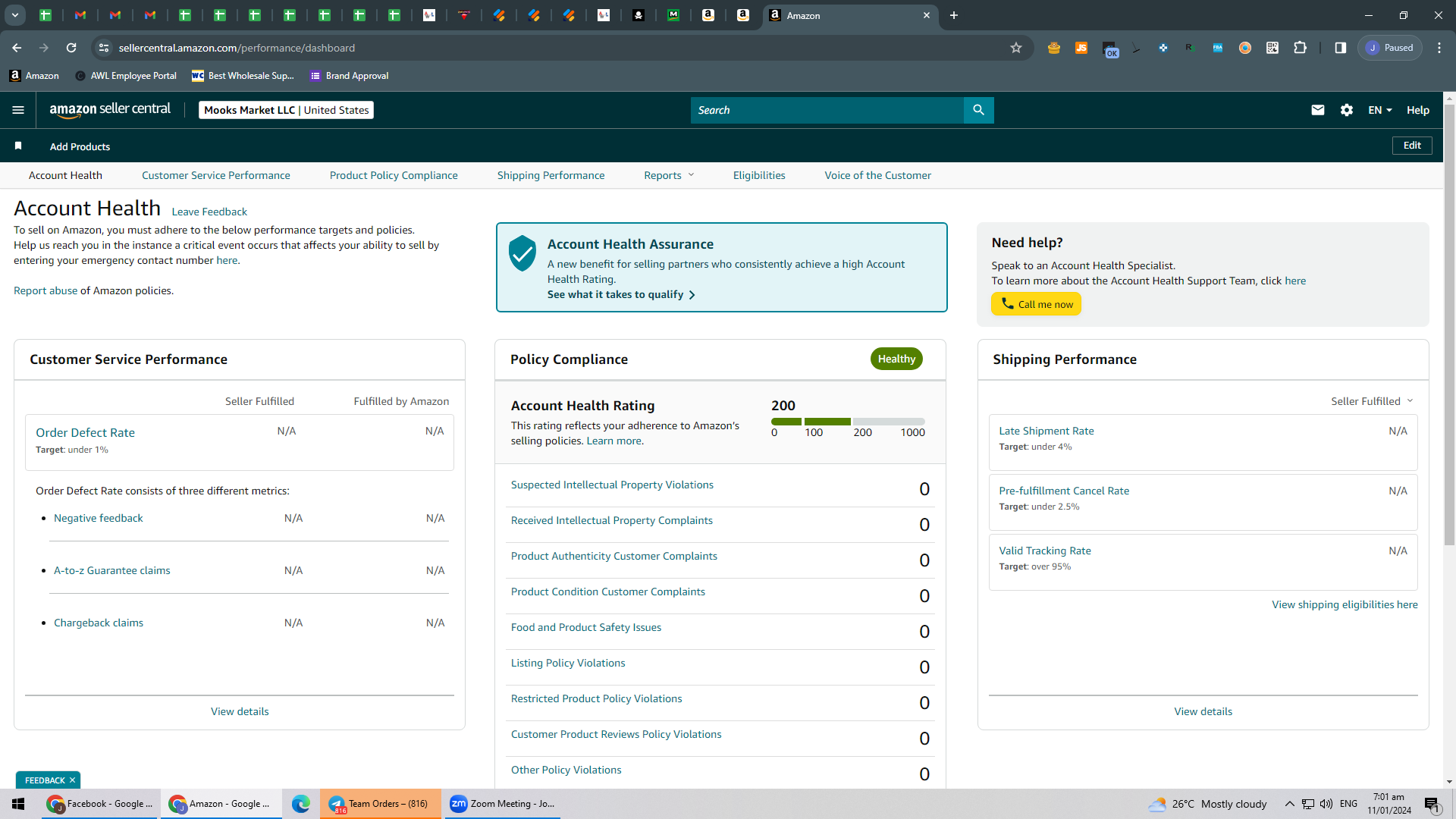
Task: Open Voice of the Customer tab
Action: click(877, 175)
